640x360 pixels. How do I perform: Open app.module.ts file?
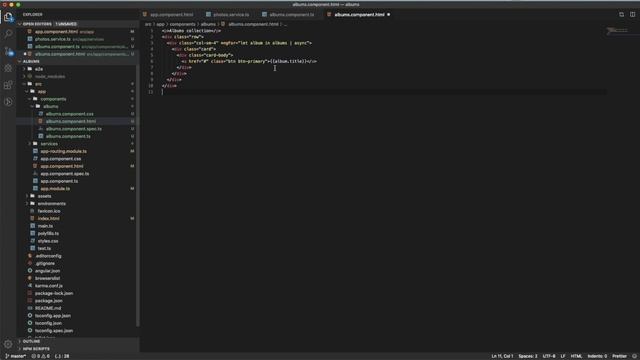[55, 189]
